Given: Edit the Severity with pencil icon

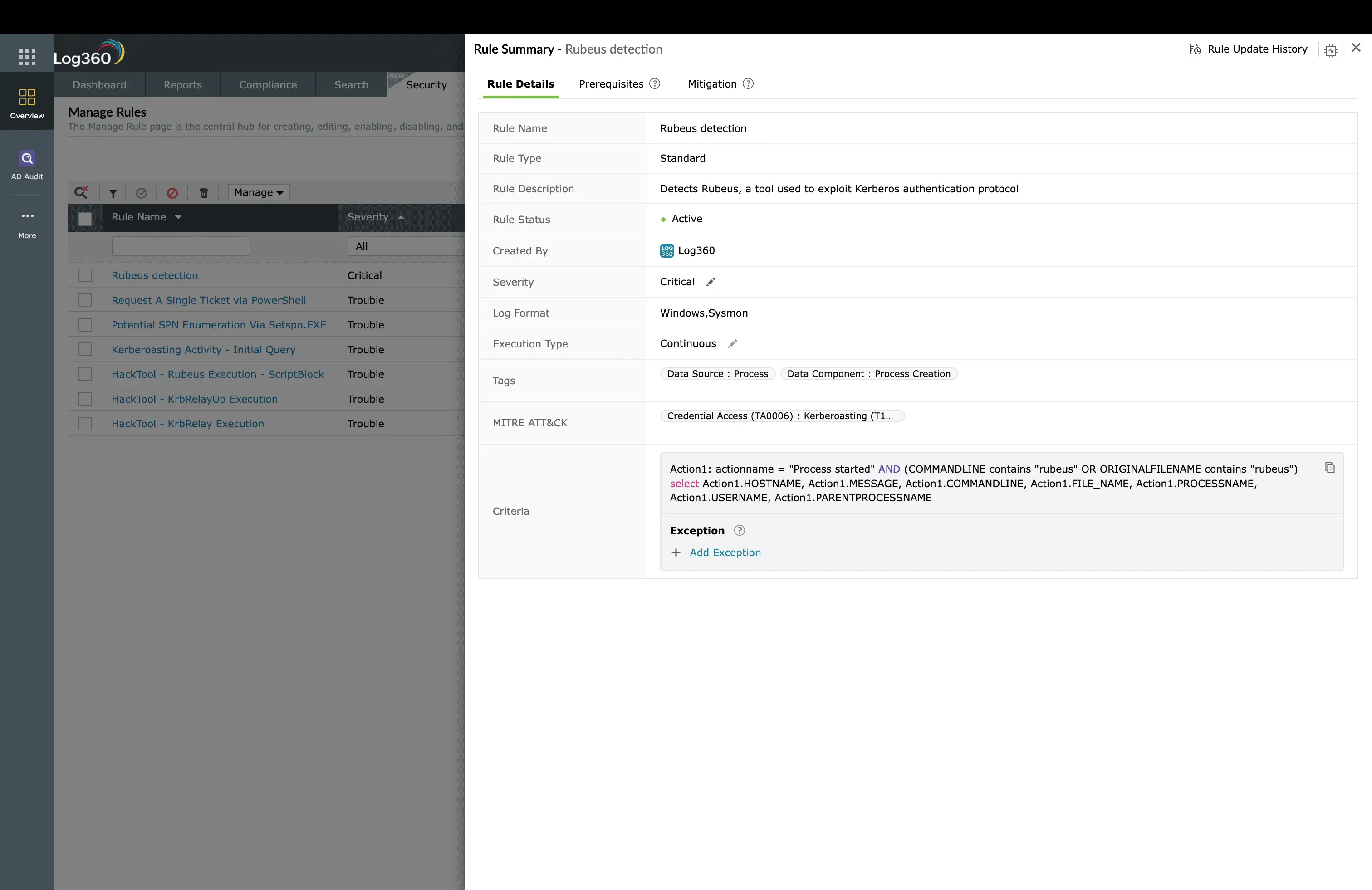Looking at the screenshot, I should 711,282.
